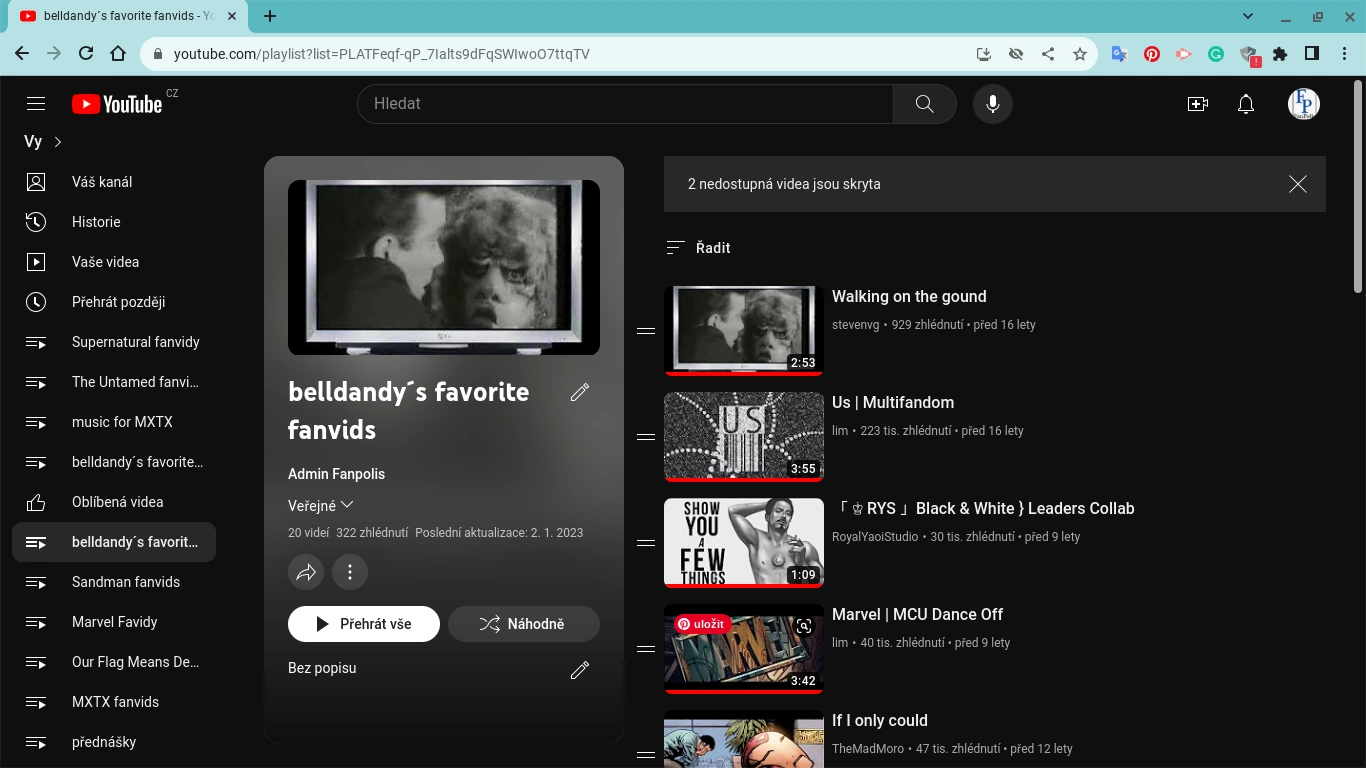This screenshot has width=1366, height=768.
Task: Play all with Přehrát vše
Action: click(x=364, y=624)
